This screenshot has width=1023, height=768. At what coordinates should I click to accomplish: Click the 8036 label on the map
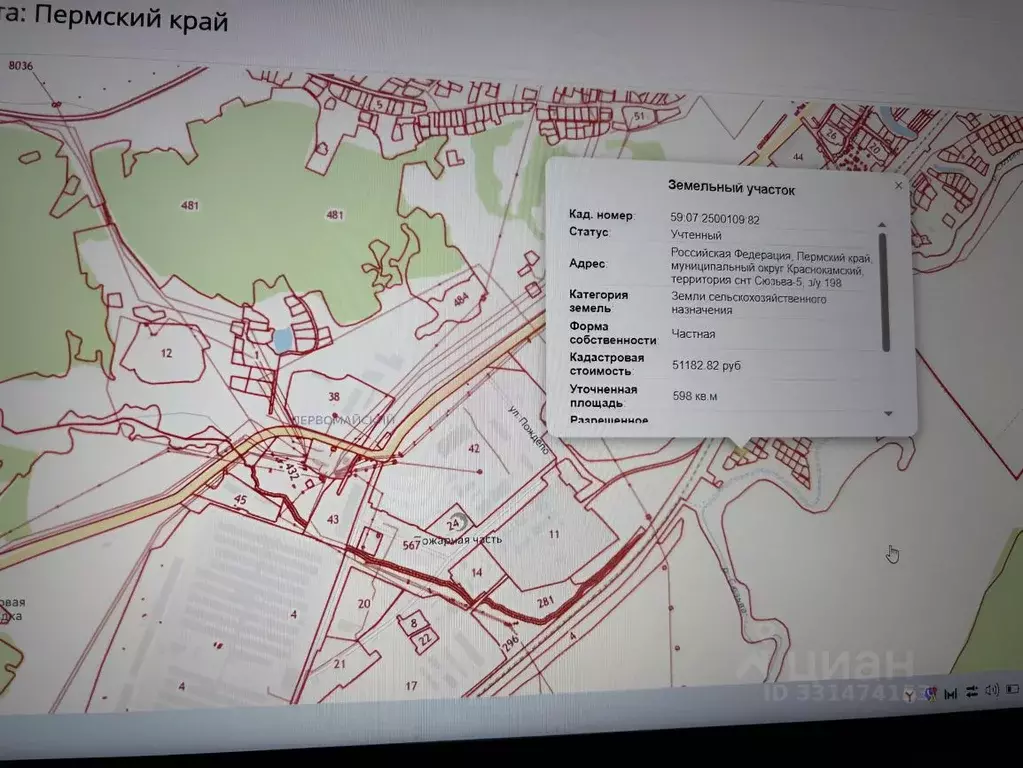click(20, 65)
